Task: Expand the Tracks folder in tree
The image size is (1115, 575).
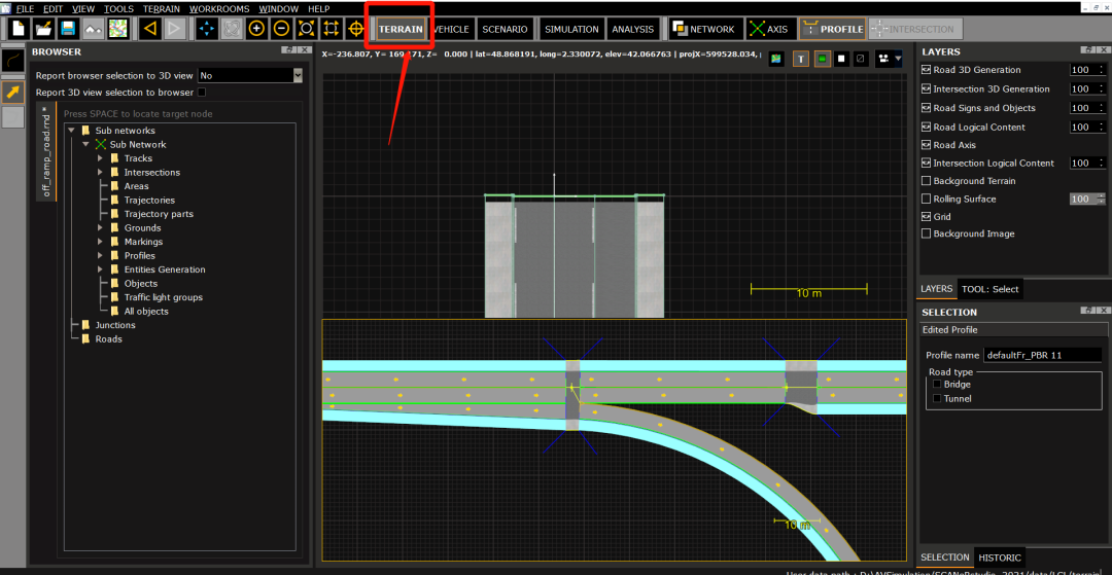Action: (x=100, y=158)
